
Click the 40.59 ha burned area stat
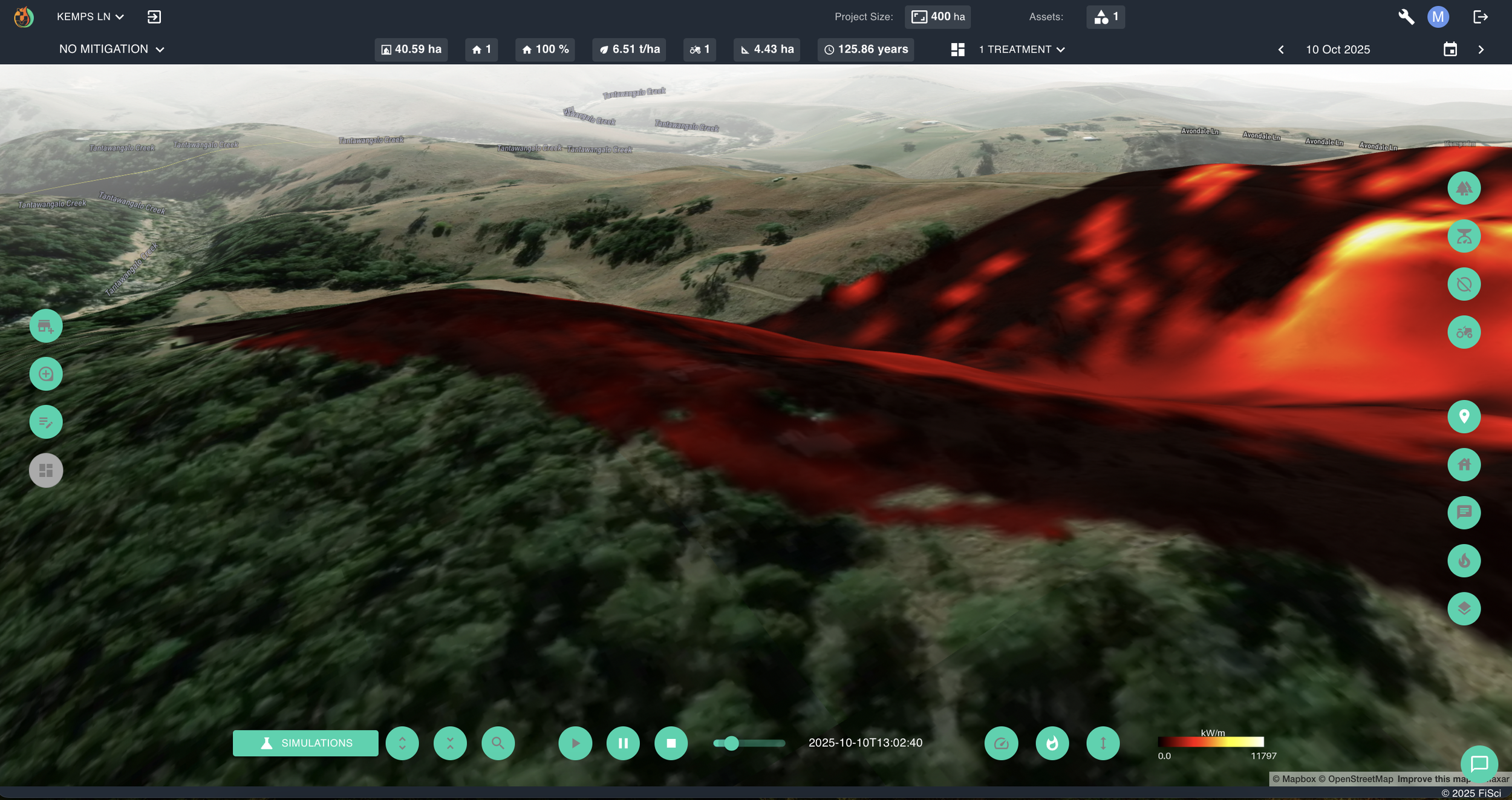tap(411, 49)
